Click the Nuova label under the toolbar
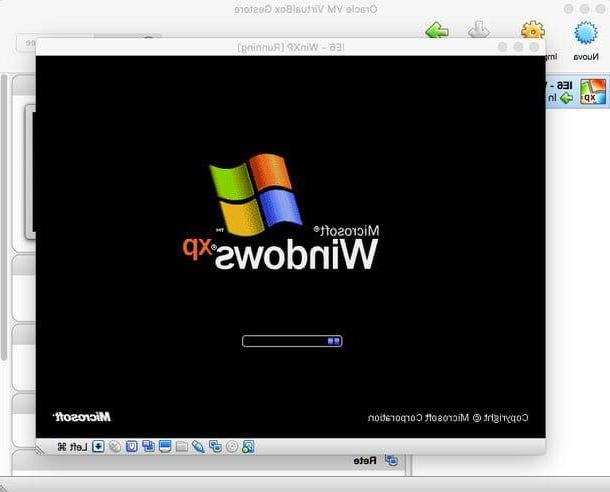The image size is (610, 492). [x=586, y=57]
